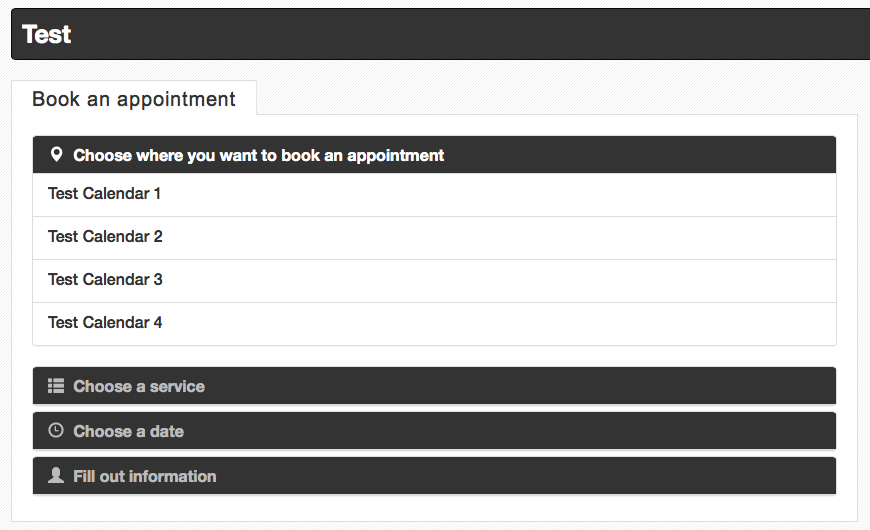Pick Test Calendar 4 from the list

[434, 324]
